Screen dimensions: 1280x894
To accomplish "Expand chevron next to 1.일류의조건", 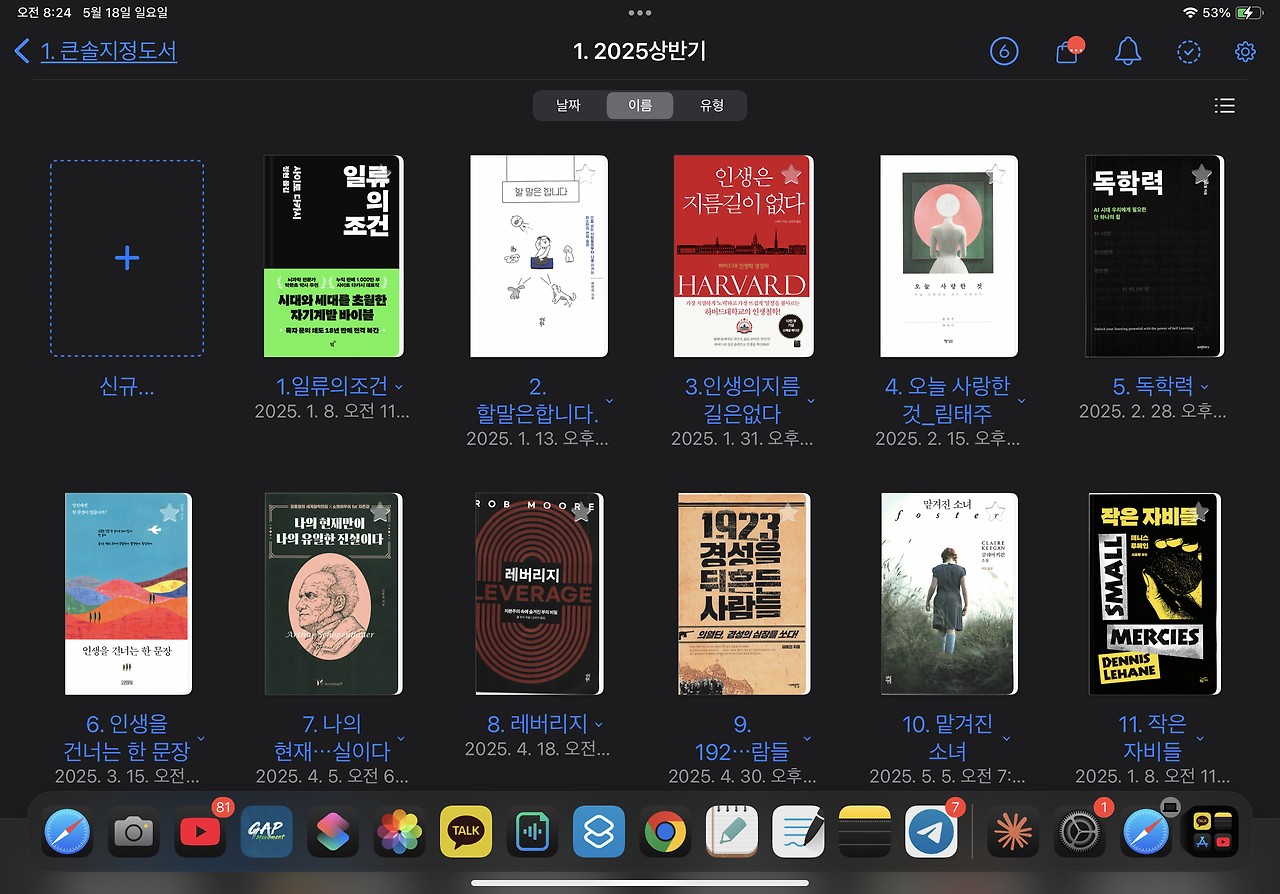I will coord(399,387).
